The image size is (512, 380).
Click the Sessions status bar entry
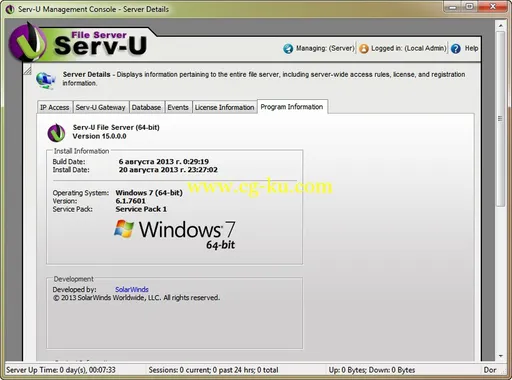213,370
